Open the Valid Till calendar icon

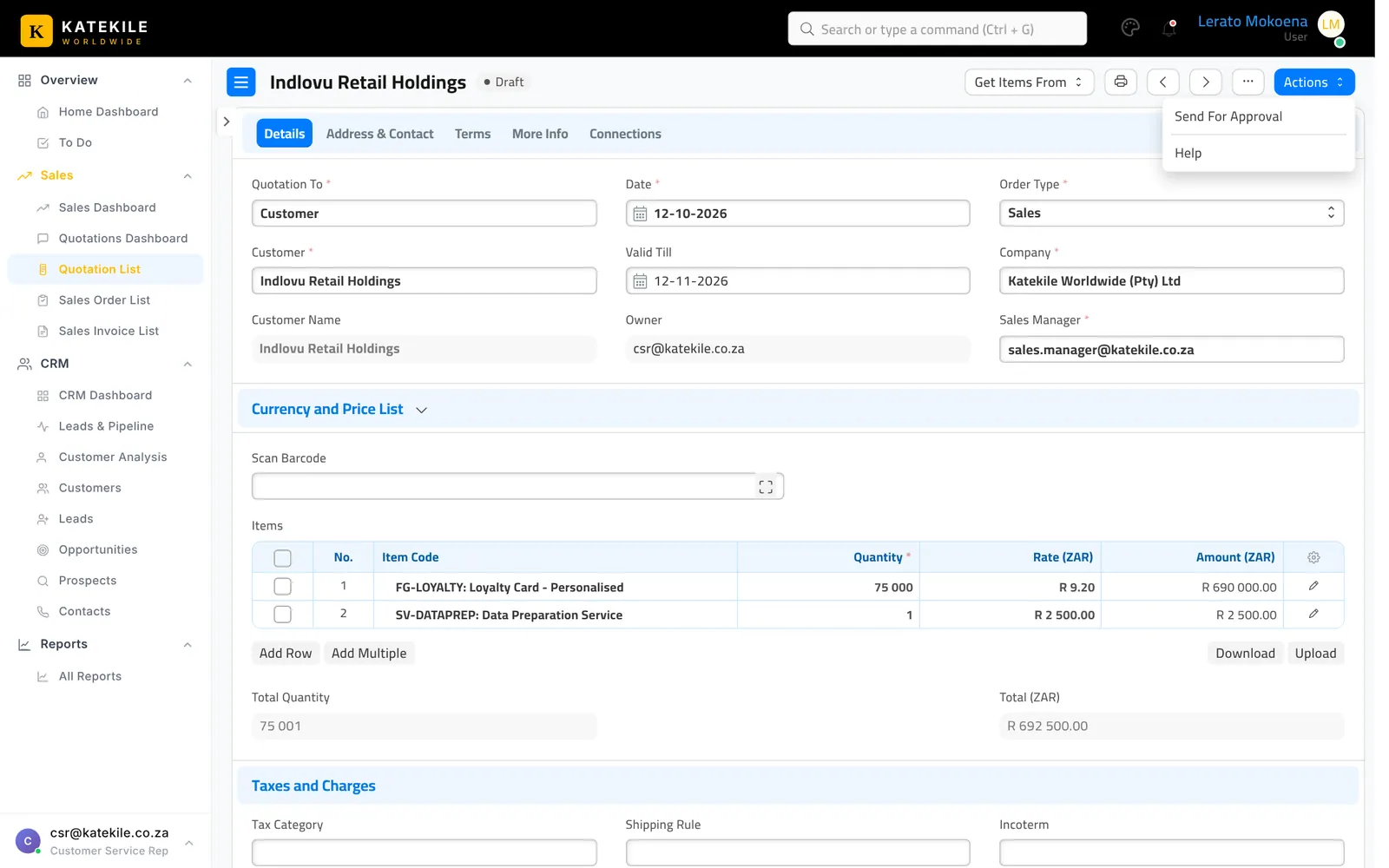point(640,281)
